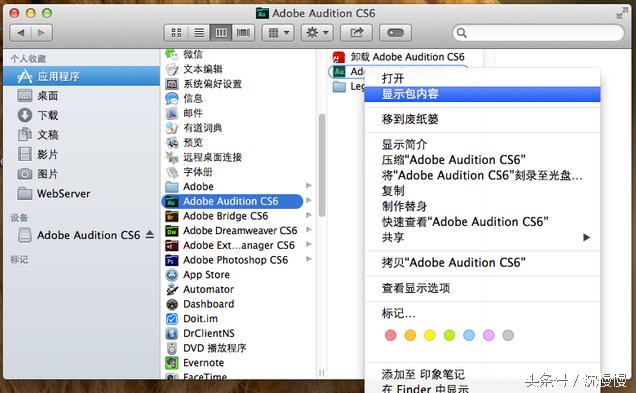Choose 显示简介 from the context menu

[x=482, y=144]
